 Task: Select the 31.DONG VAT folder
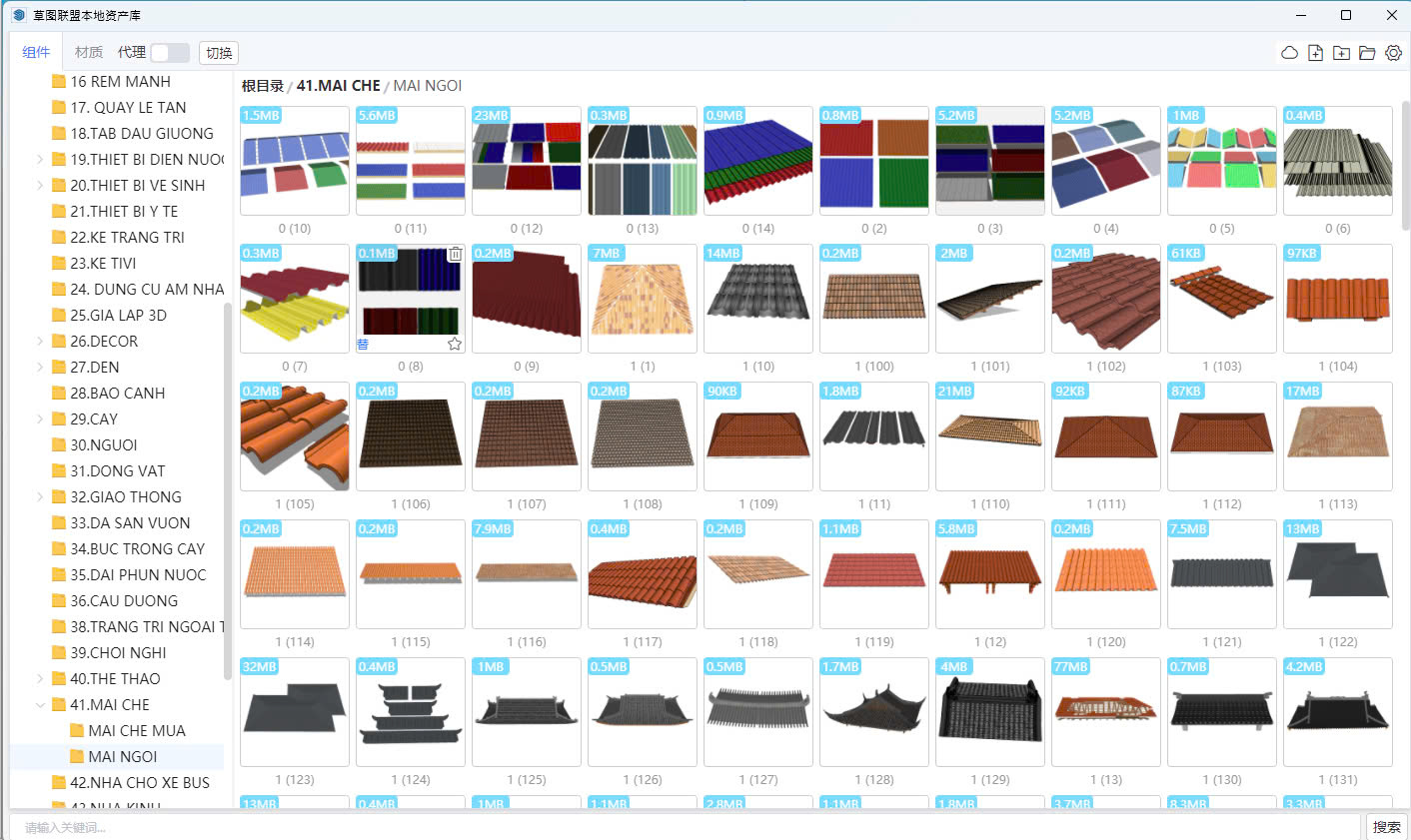click(x=117, y=470)
